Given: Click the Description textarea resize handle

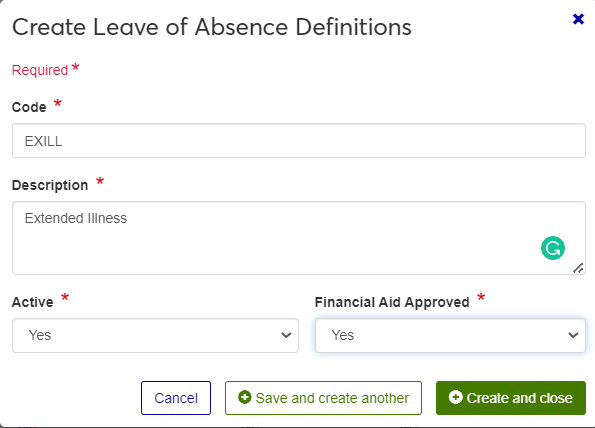Looking at the screenshot, I should pos(578,268).
